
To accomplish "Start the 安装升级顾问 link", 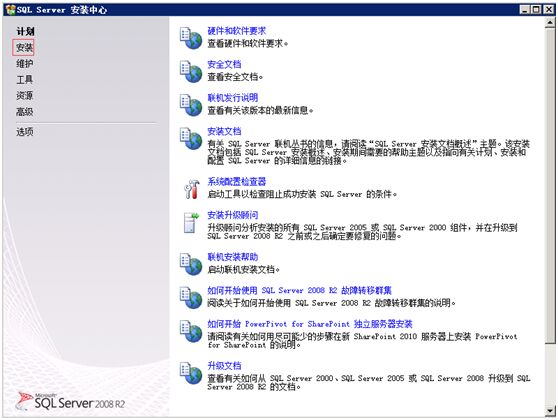I will click(233, 215).
